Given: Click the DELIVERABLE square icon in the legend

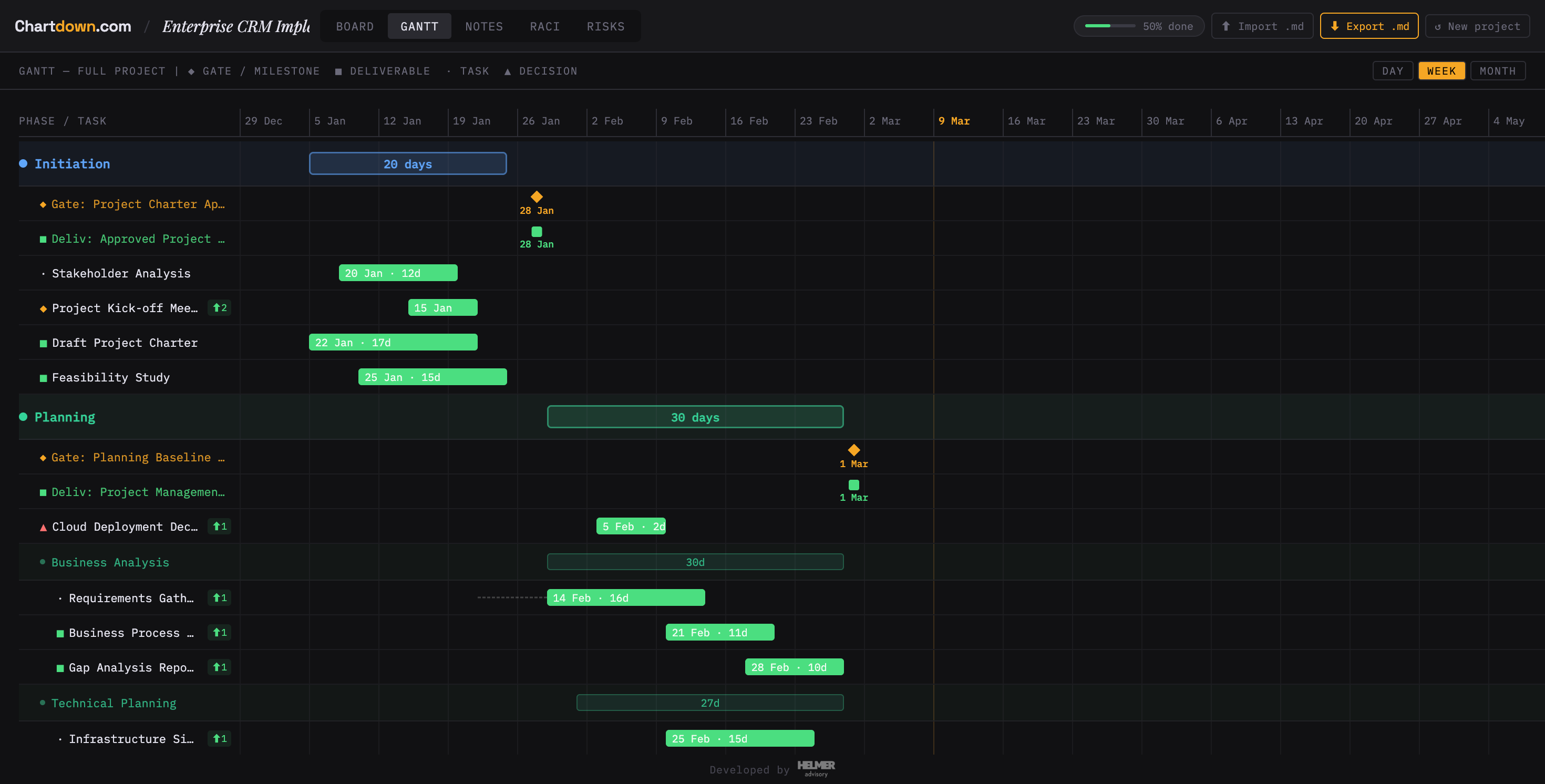Looking at the screenshot, I should point(338,71).
